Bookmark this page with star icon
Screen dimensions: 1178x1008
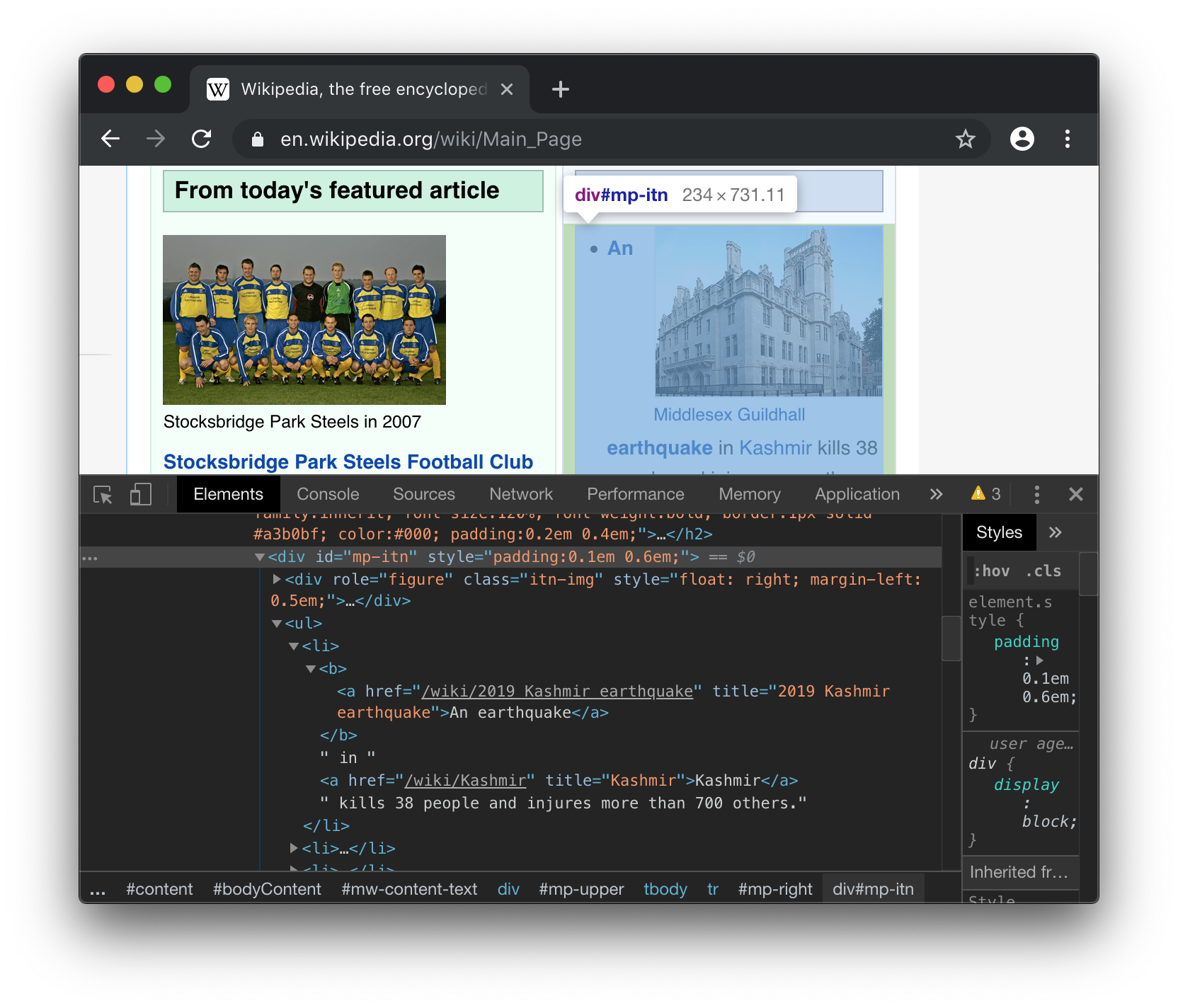[x=966, y=139]
